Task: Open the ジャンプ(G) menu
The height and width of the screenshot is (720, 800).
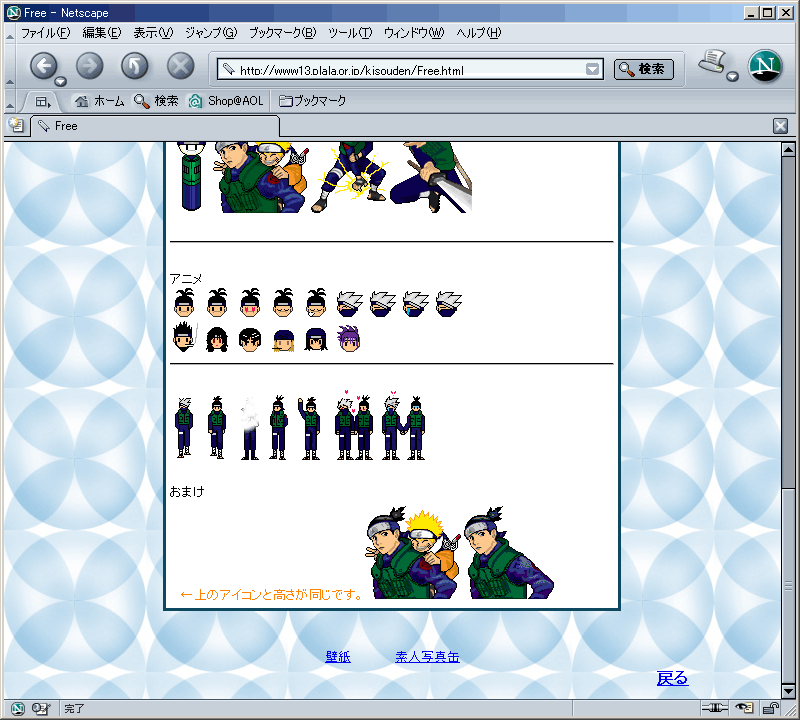Action: 211,33
